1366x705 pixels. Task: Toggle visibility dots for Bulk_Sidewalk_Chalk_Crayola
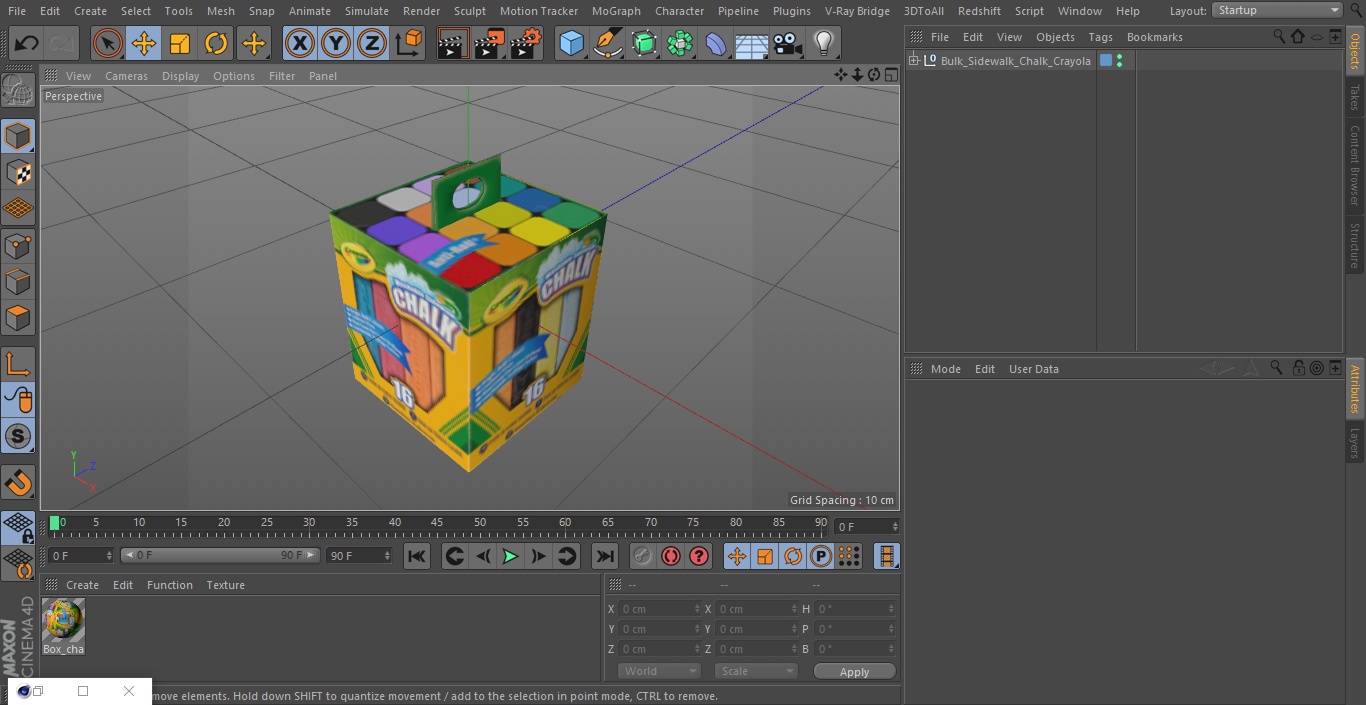click(x=1119, y=61)
